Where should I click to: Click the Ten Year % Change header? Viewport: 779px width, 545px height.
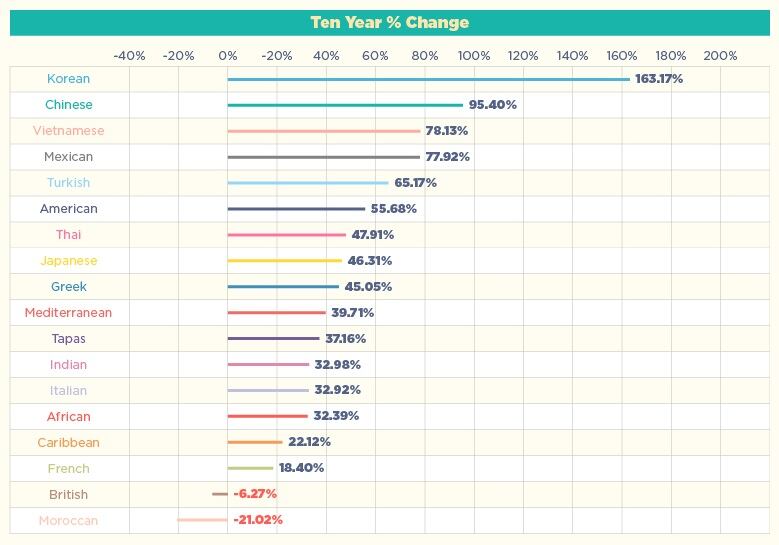(x=390, y=22)
